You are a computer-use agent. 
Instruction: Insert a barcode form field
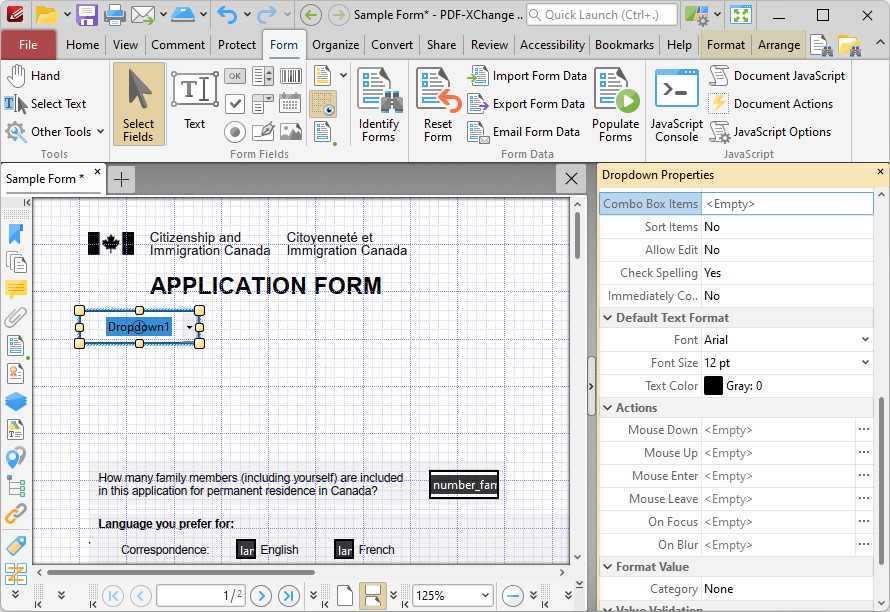[x=291, y=76]
